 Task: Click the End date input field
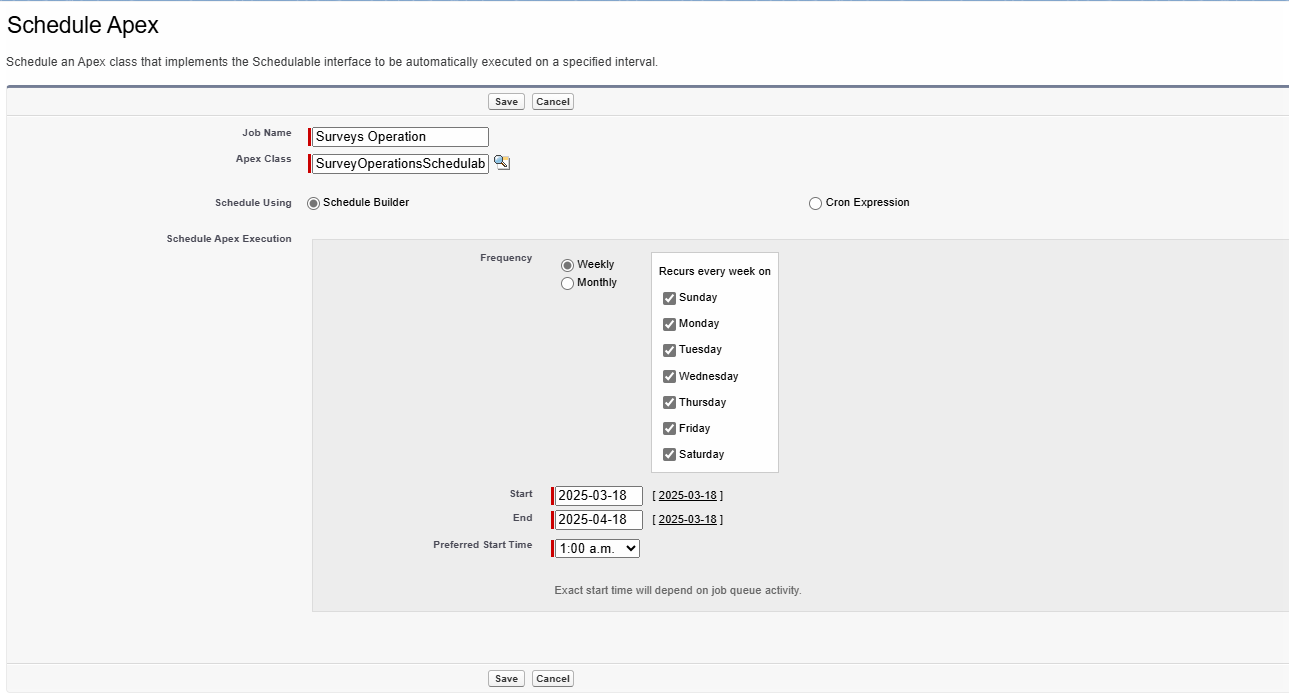[598, 519]
